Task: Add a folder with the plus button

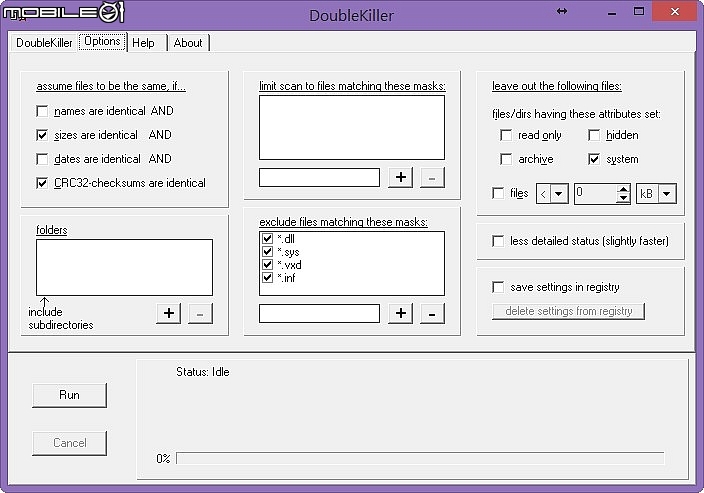Action: click(x=169, y=313)
